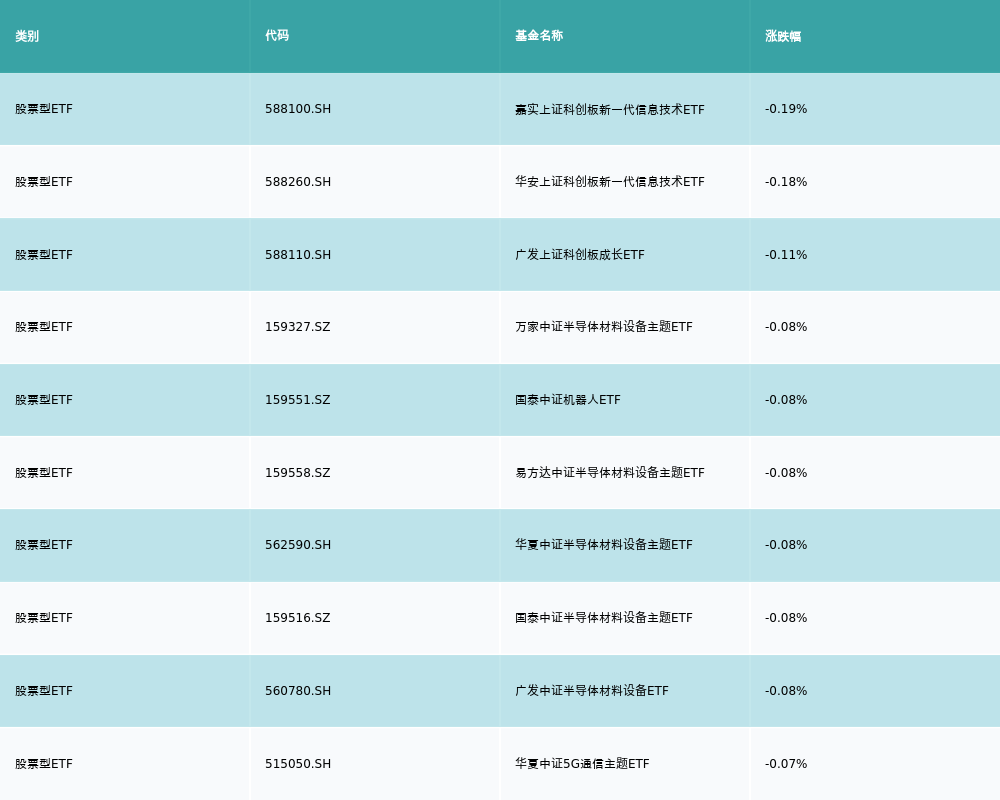Click 股票型ETF in the 159551.SZ row
This screenshot has height=800, width=1000.
(x=44, y=400)
